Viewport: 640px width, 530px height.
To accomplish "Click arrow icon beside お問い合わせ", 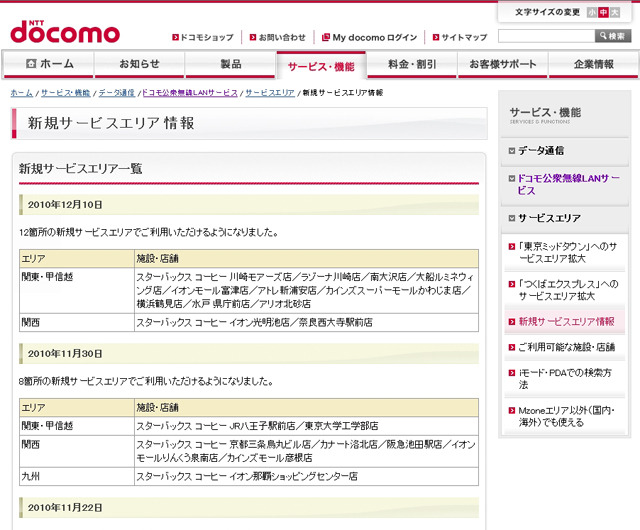I will pyautogui.click(x=253, y=37).
